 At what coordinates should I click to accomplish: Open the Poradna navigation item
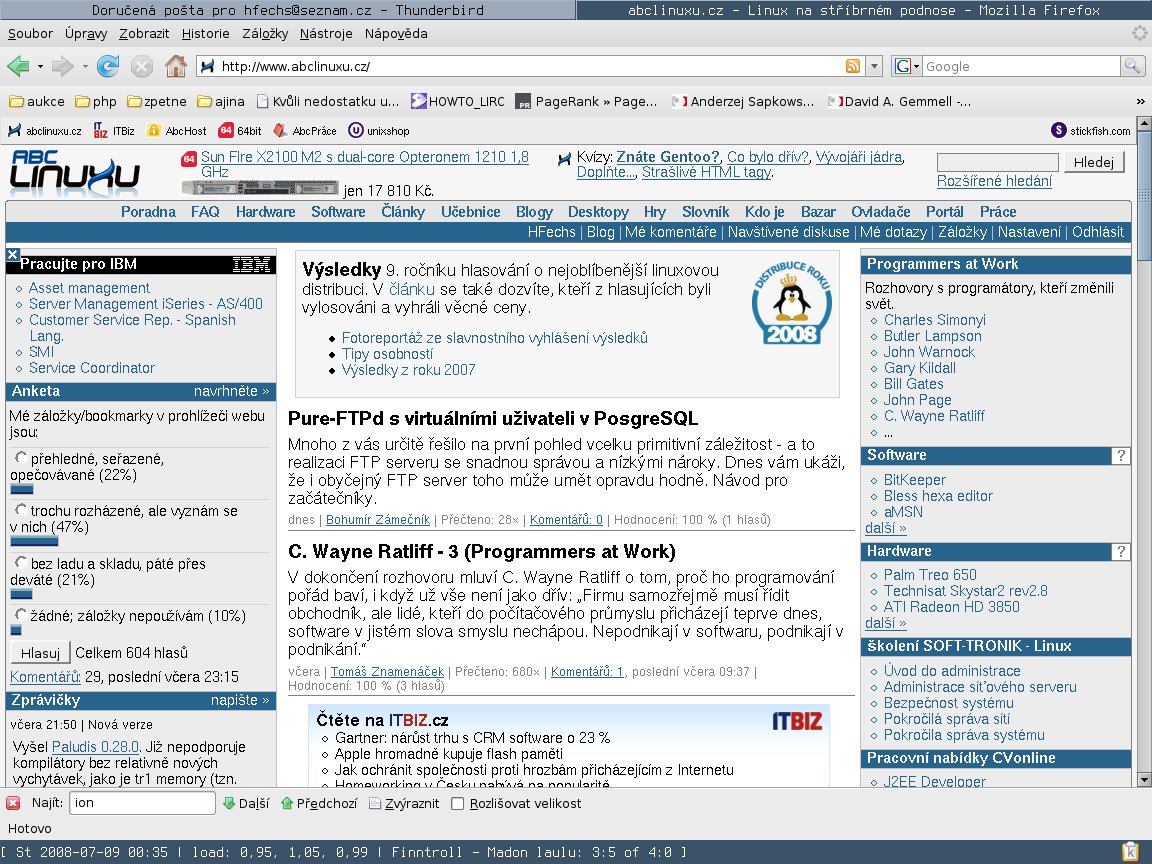[148, 212]
